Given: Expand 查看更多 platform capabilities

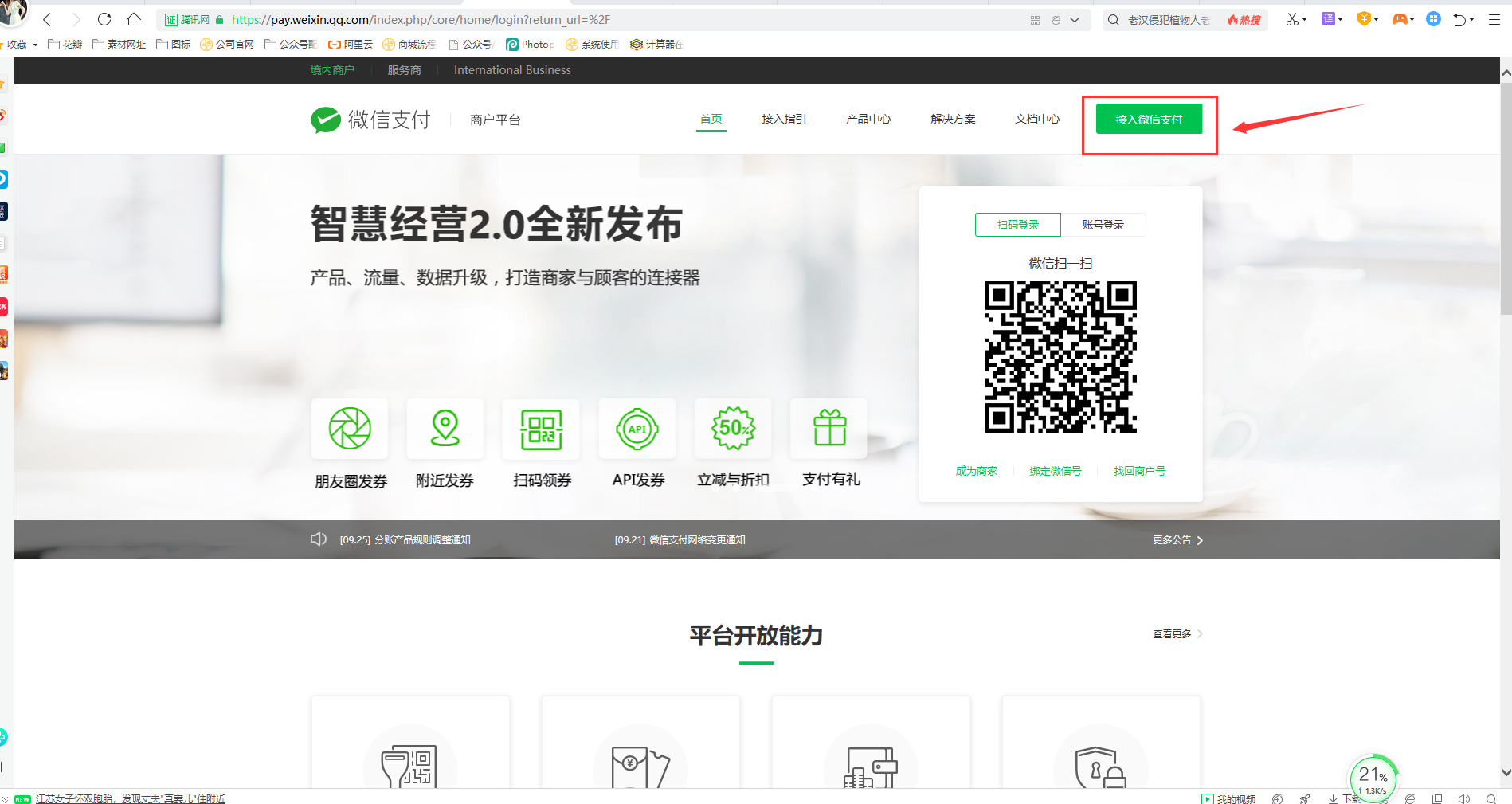Looking at the screenshot, I should coord(1177,634).
